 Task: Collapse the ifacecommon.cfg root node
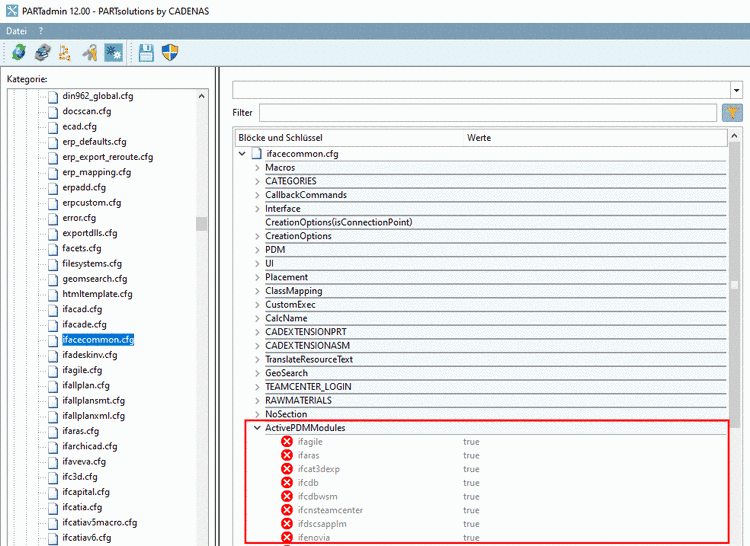tap(242, 153)
